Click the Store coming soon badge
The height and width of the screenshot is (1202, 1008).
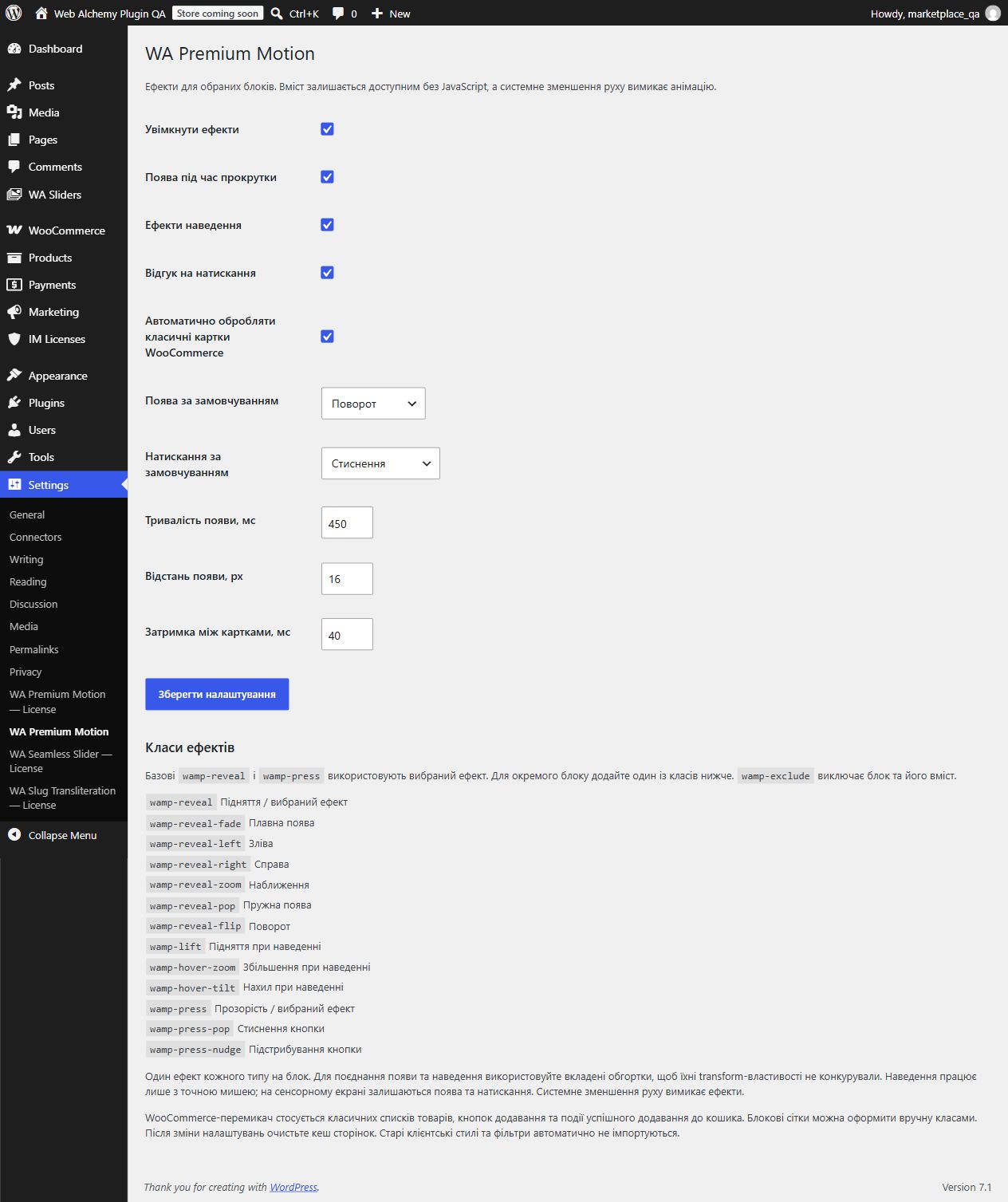pos(218,14)
